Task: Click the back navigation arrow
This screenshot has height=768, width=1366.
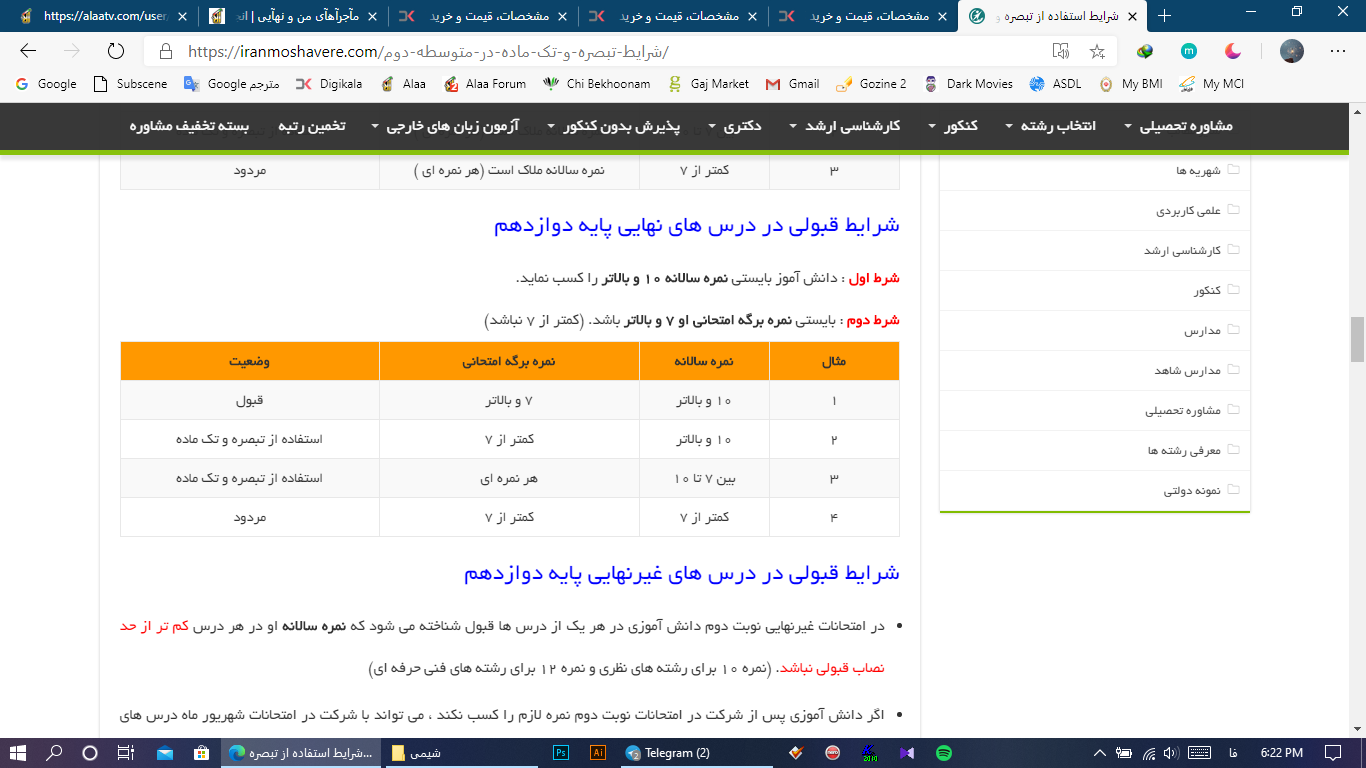Action: pos(28,51)
